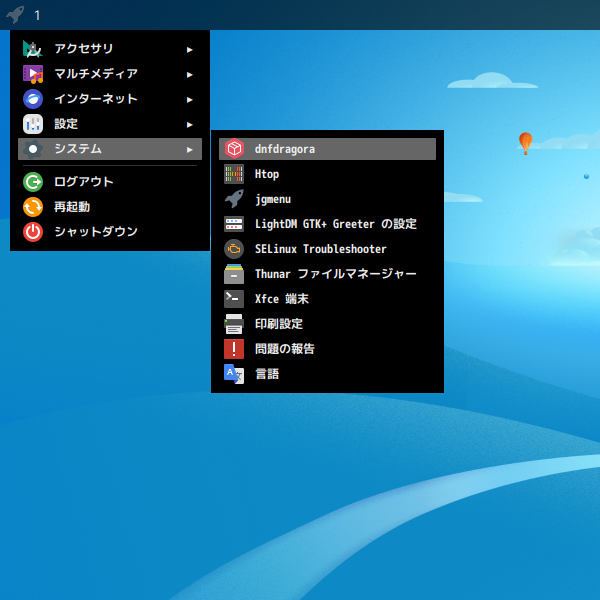Expand the インターネット submenu arrow
The image size is (600, 600).
click(189, 99)
